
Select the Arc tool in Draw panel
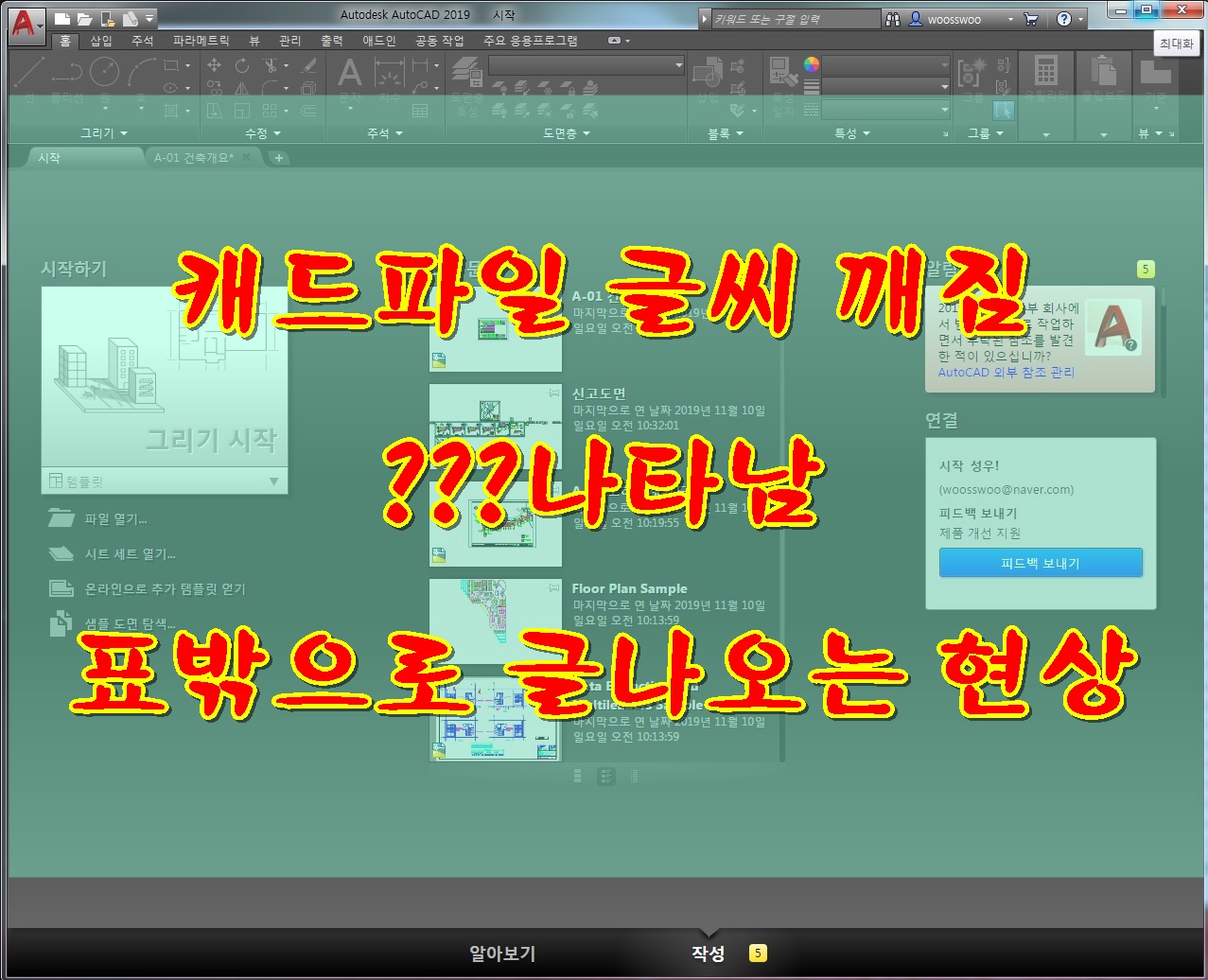[142, 72]
